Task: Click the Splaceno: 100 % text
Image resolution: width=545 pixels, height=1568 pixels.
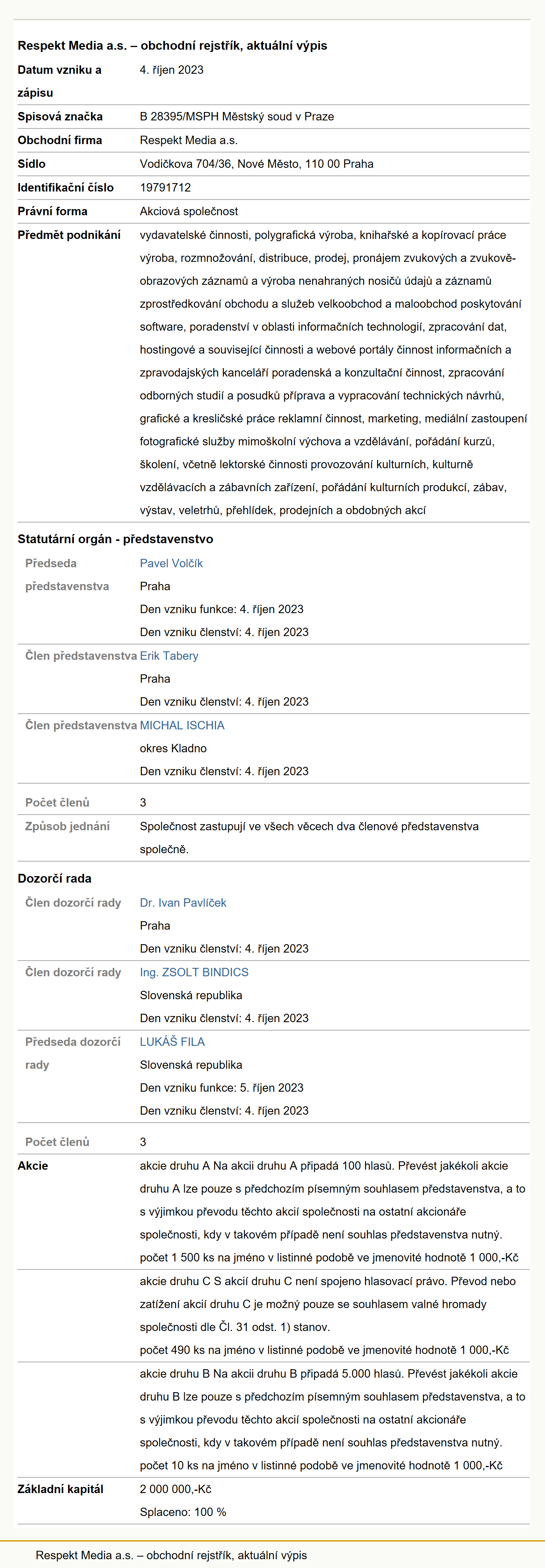Action: [x=183, y=1512]
